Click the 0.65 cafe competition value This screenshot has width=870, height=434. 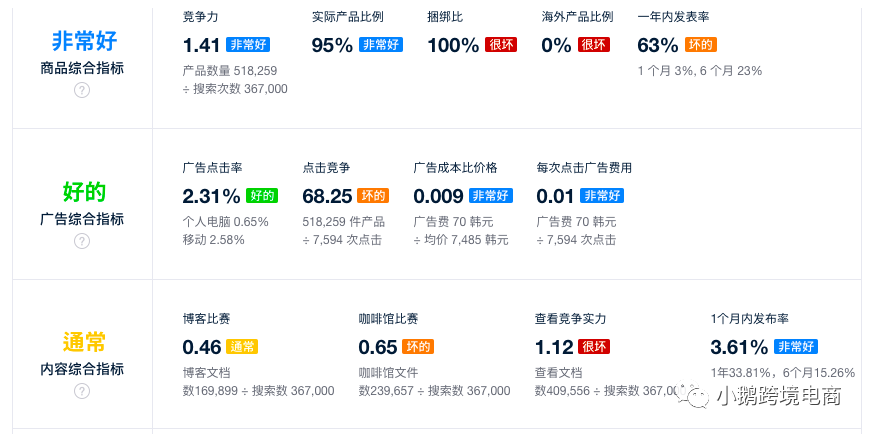point(378,347)
